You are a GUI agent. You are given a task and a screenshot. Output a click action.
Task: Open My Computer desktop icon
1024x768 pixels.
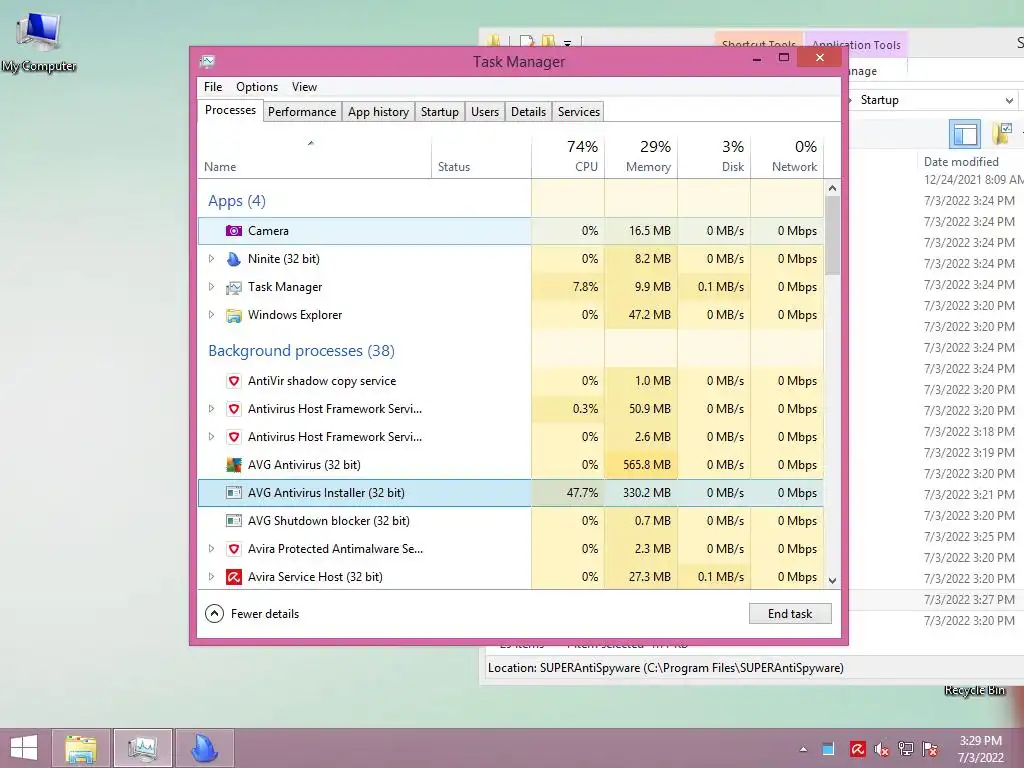click(39, 41)
